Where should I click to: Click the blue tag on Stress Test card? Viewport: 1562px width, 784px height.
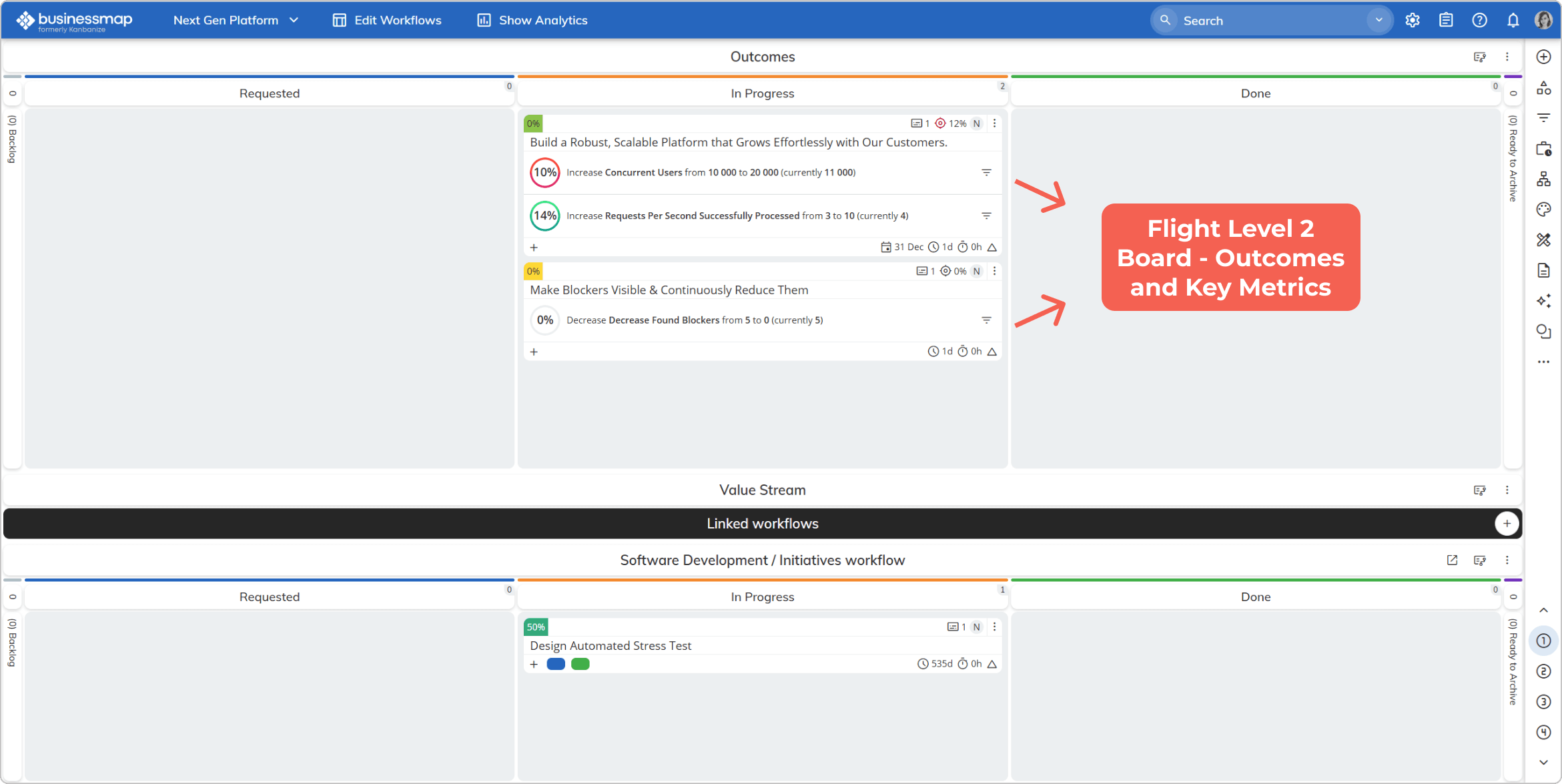556,664
